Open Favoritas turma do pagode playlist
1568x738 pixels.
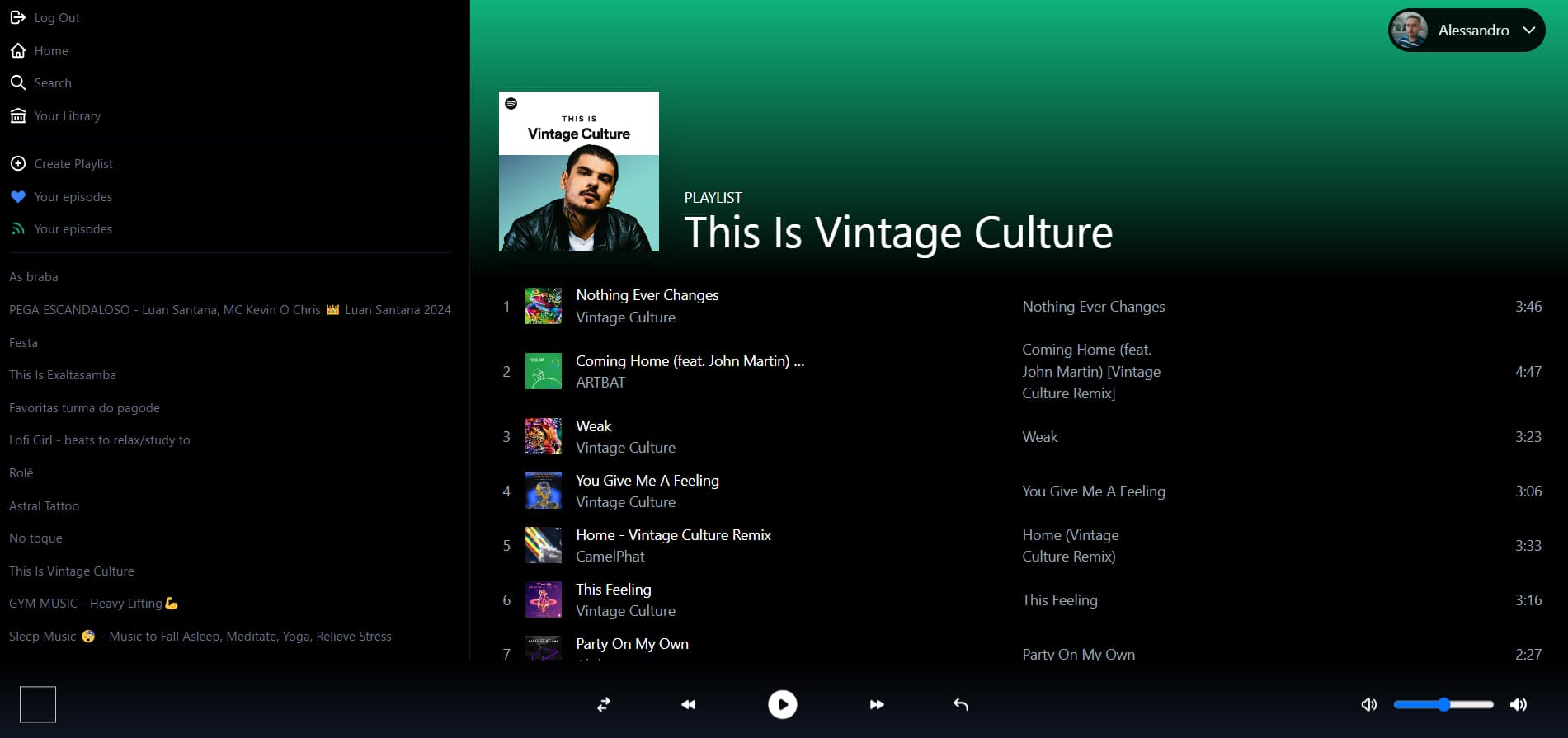[84, 408]
